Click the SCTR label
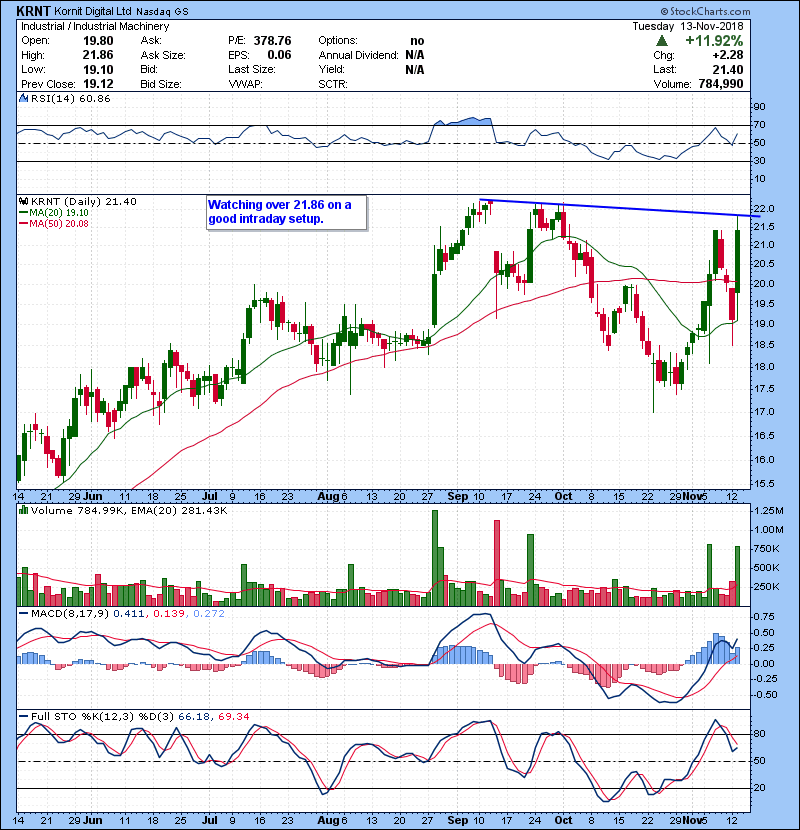The image size is (800, 830). tap(333, 84)
